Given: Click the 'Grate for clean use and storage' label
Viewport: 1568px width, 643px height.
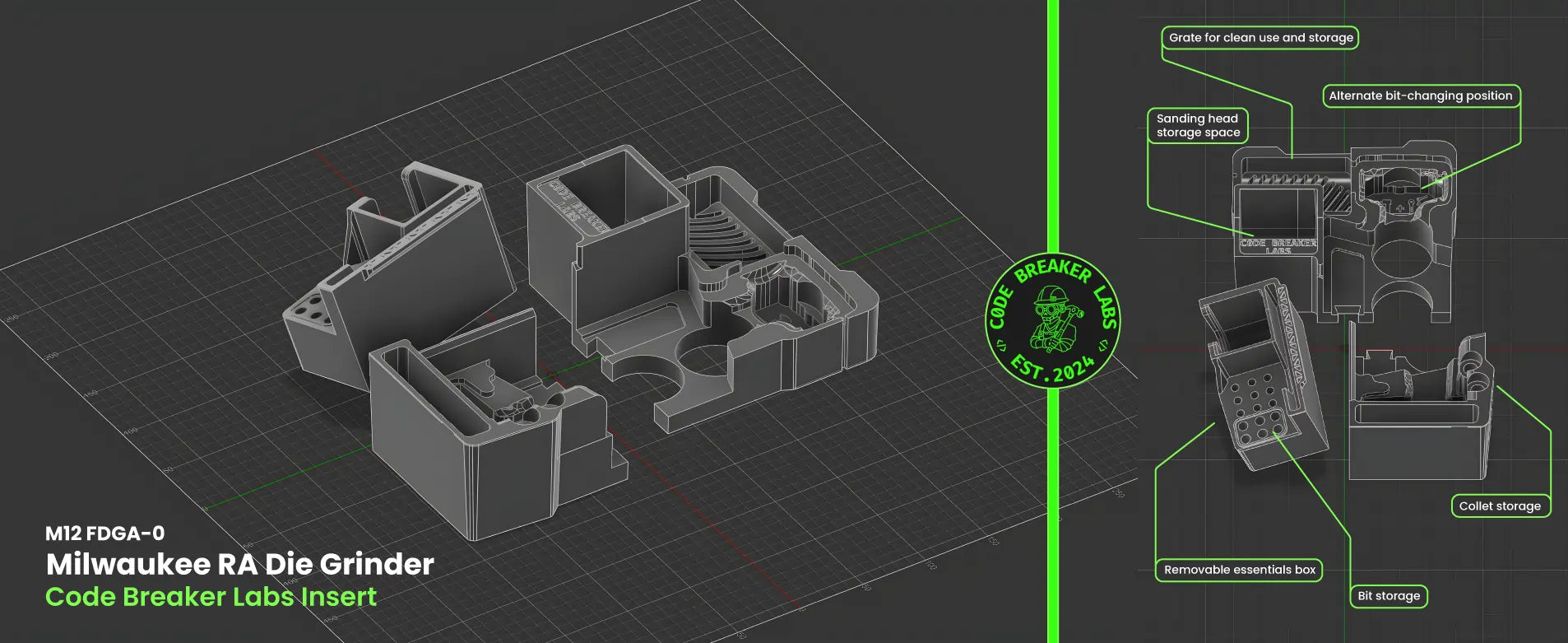Looking at the screenshot, I should [x=1260, y=38].
